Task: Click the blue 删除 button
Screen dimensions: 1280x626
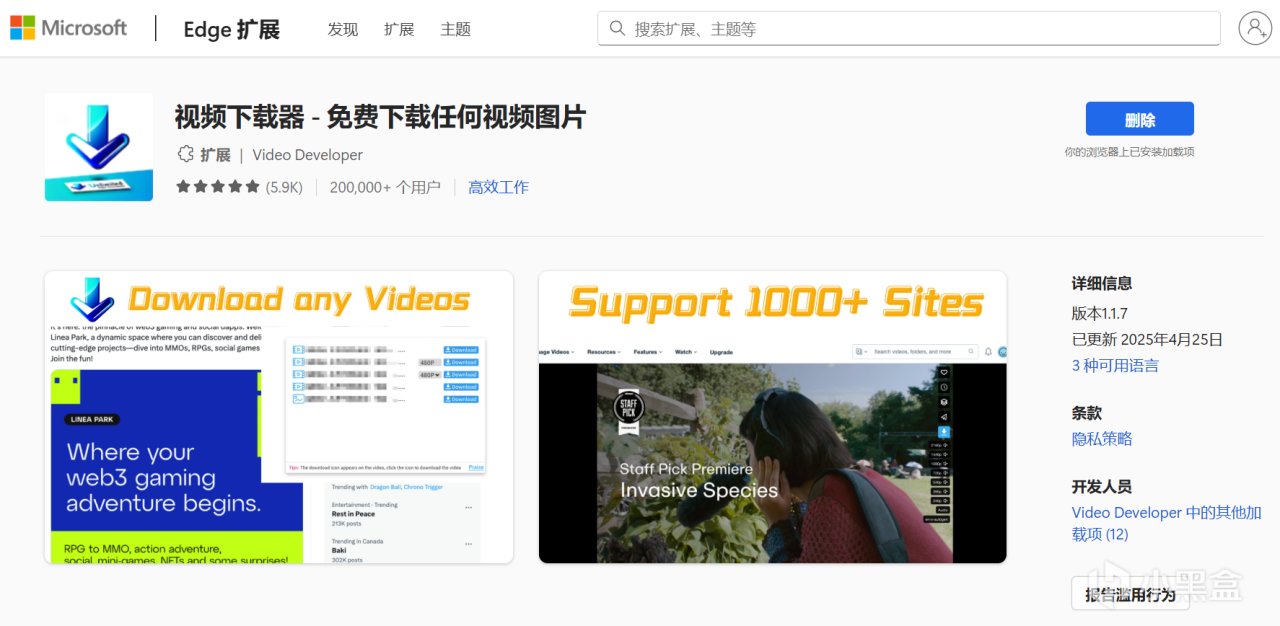Action: click(1140, 119)
